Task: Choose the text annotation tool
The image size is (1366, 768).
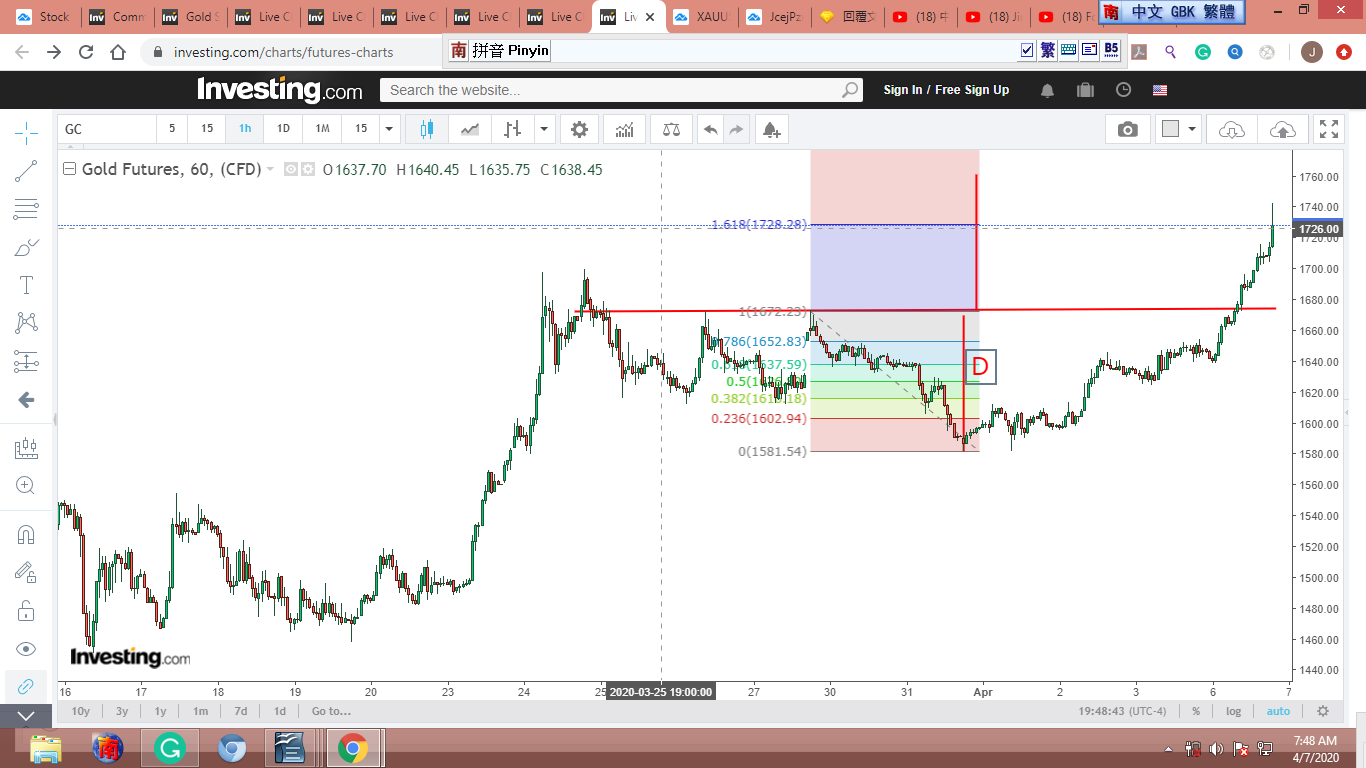Action: click(26, 285)
